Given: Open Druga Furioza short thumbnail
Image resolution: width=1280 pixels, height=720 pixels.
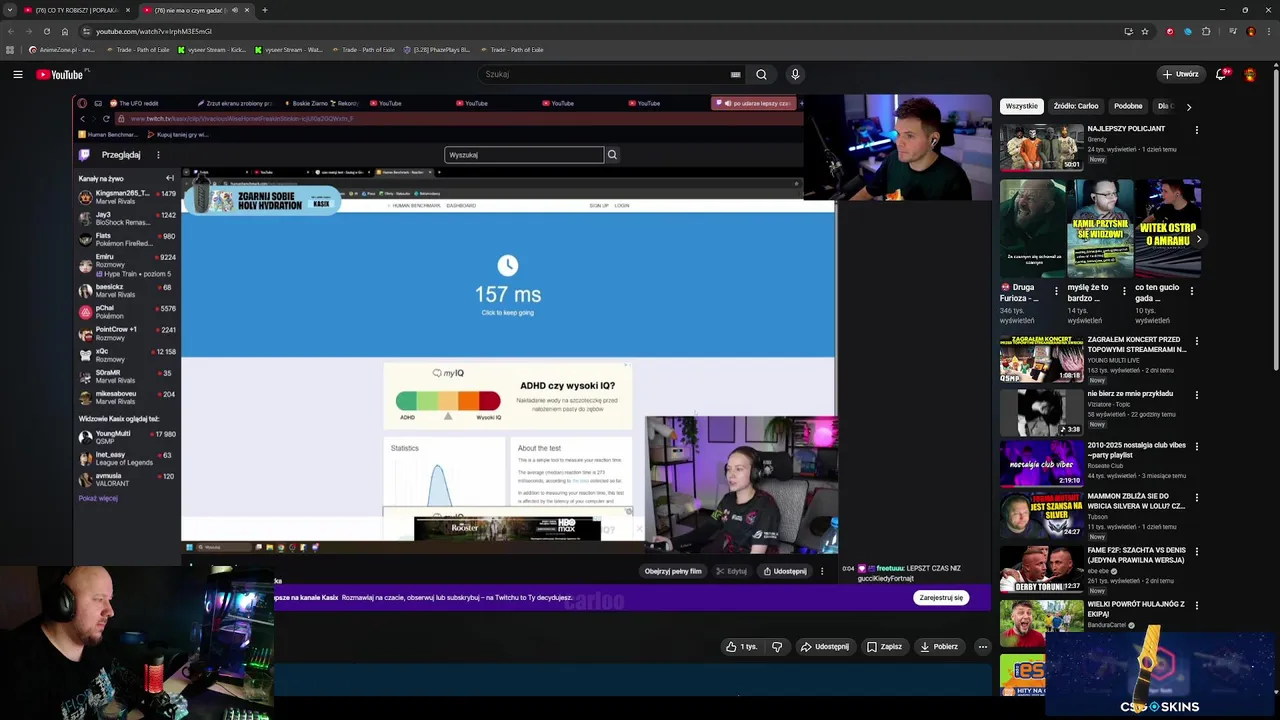Looking at the screenshot, I should 1032,229.
